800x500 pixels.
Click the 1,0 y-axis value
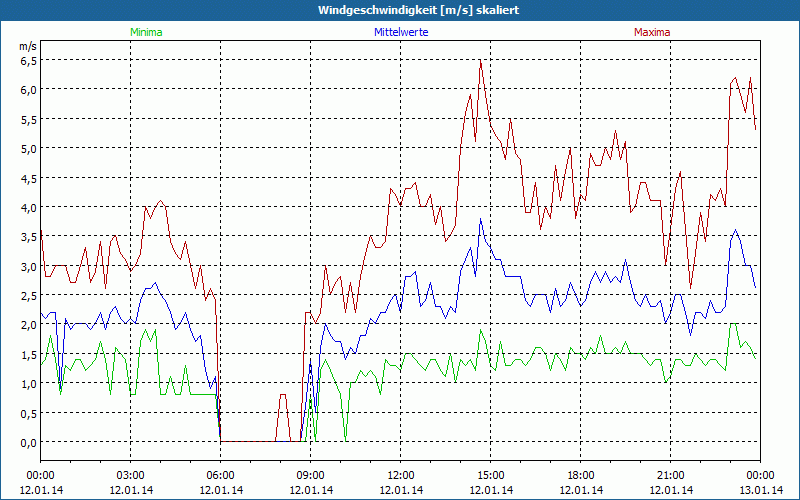point(29,384)
